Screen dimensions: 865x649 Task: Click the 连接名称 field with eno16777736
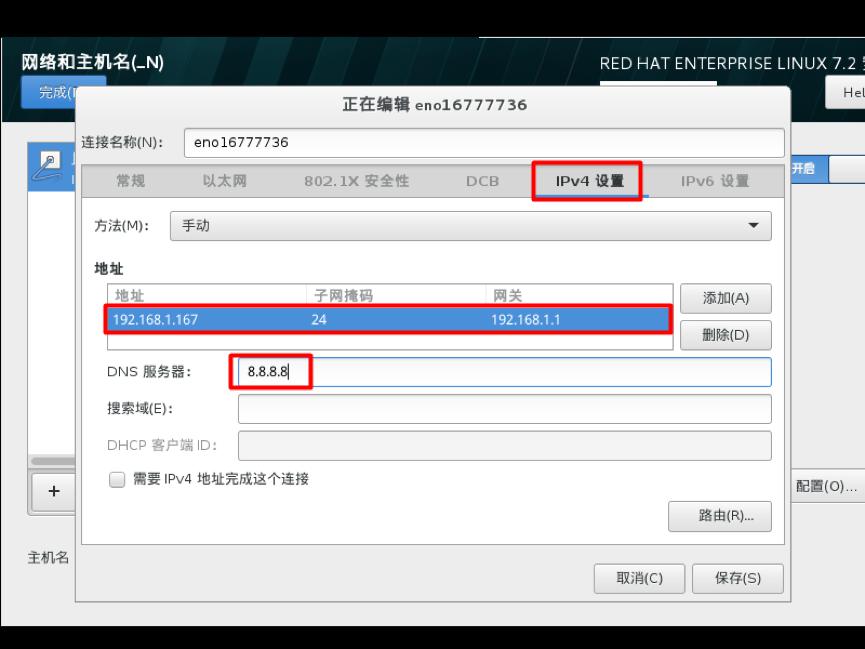point(484,143)
